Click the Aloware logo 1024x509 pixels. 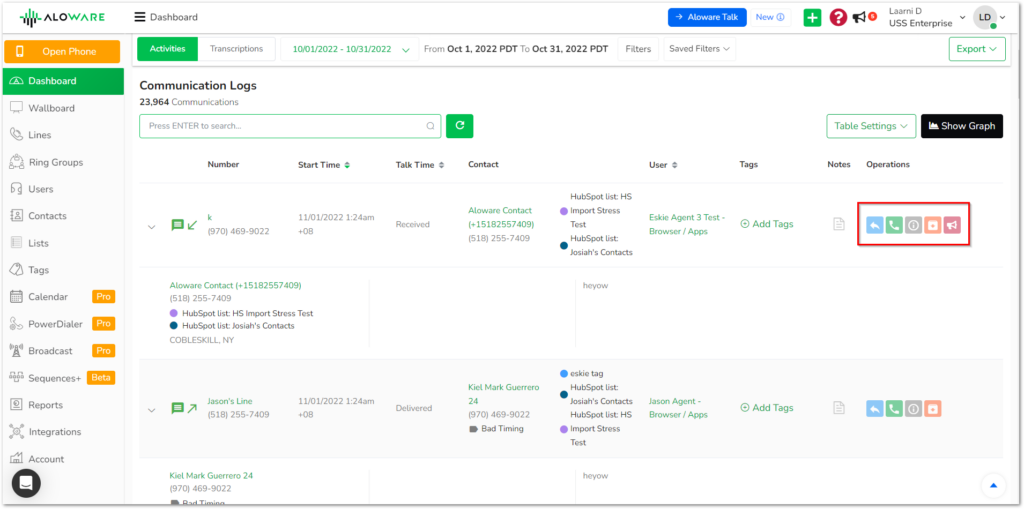[x=62, y=17]
